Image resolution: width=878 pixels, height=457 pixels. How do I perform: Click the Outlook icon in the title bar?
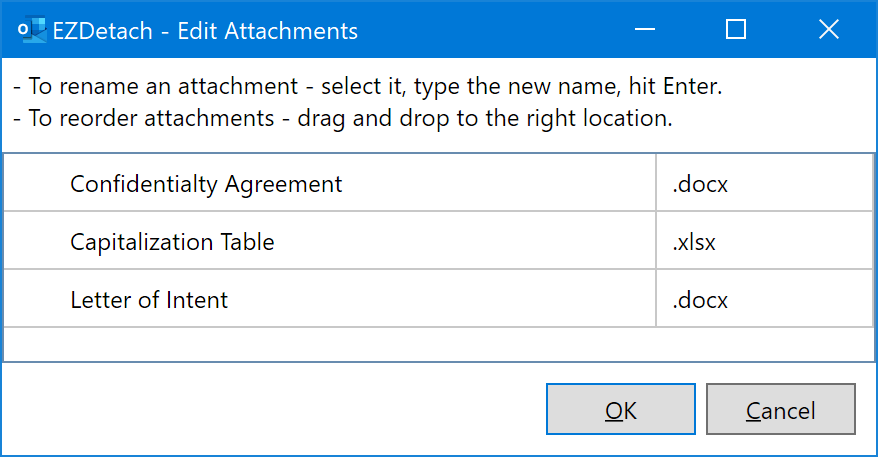click(x=32, y=30)
